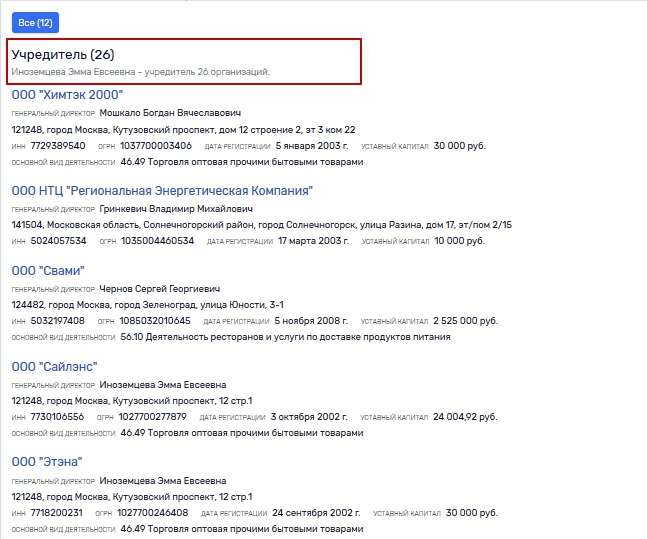Click INN number 7730106556
This screenshot has height=539, width=647.
(x=57, y=417)
